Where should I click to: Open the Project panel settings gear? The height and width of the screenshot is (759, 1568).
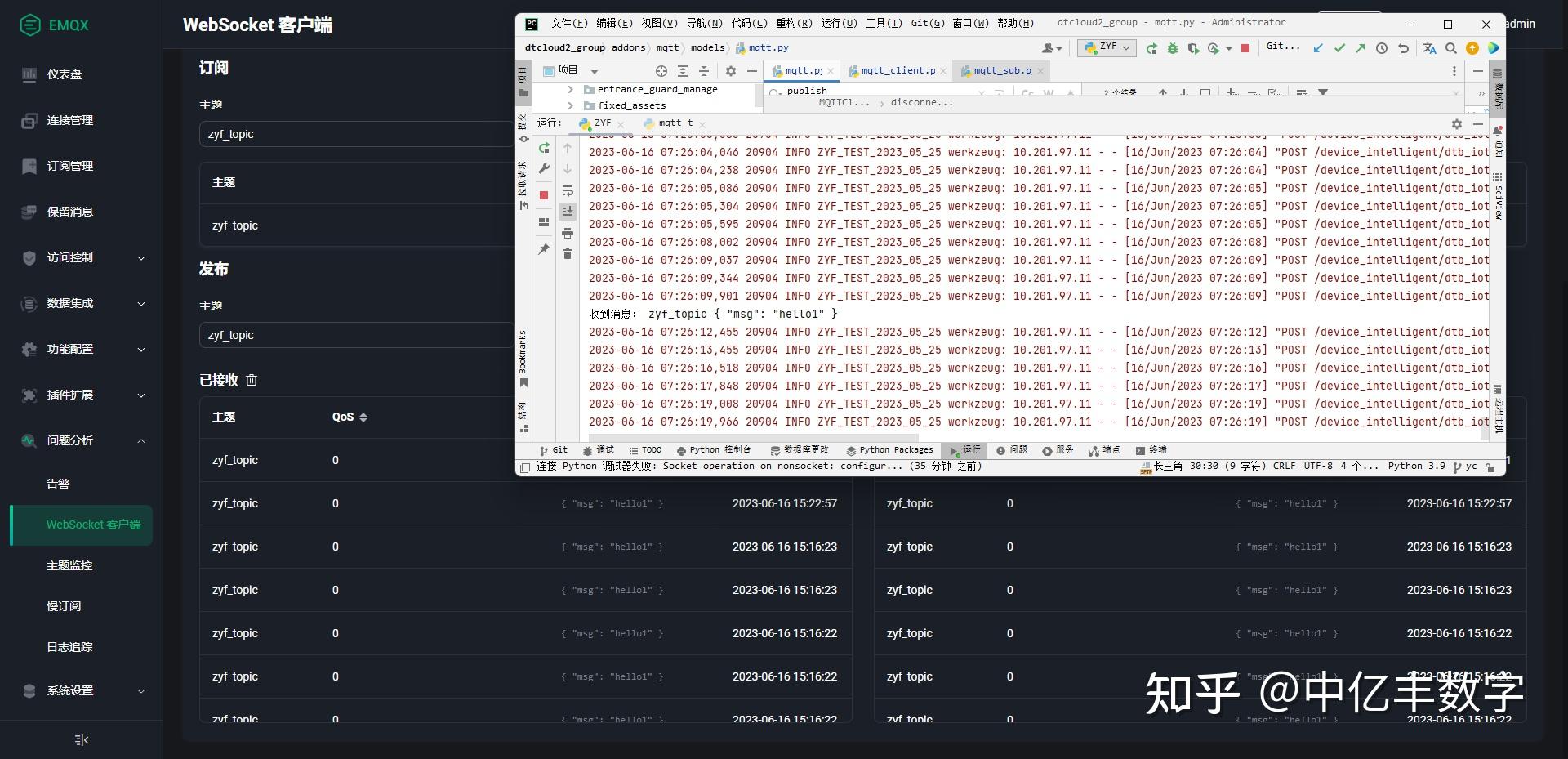730,71
